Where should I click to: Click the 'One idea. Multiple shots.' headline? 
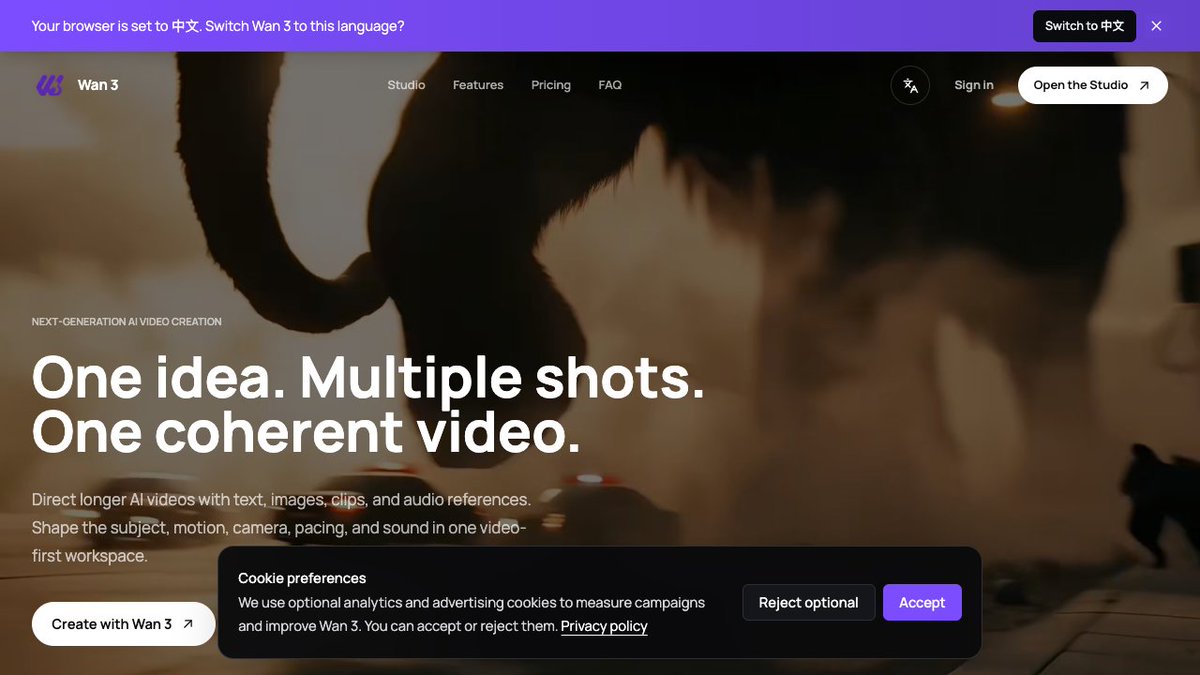coord(368,378)
